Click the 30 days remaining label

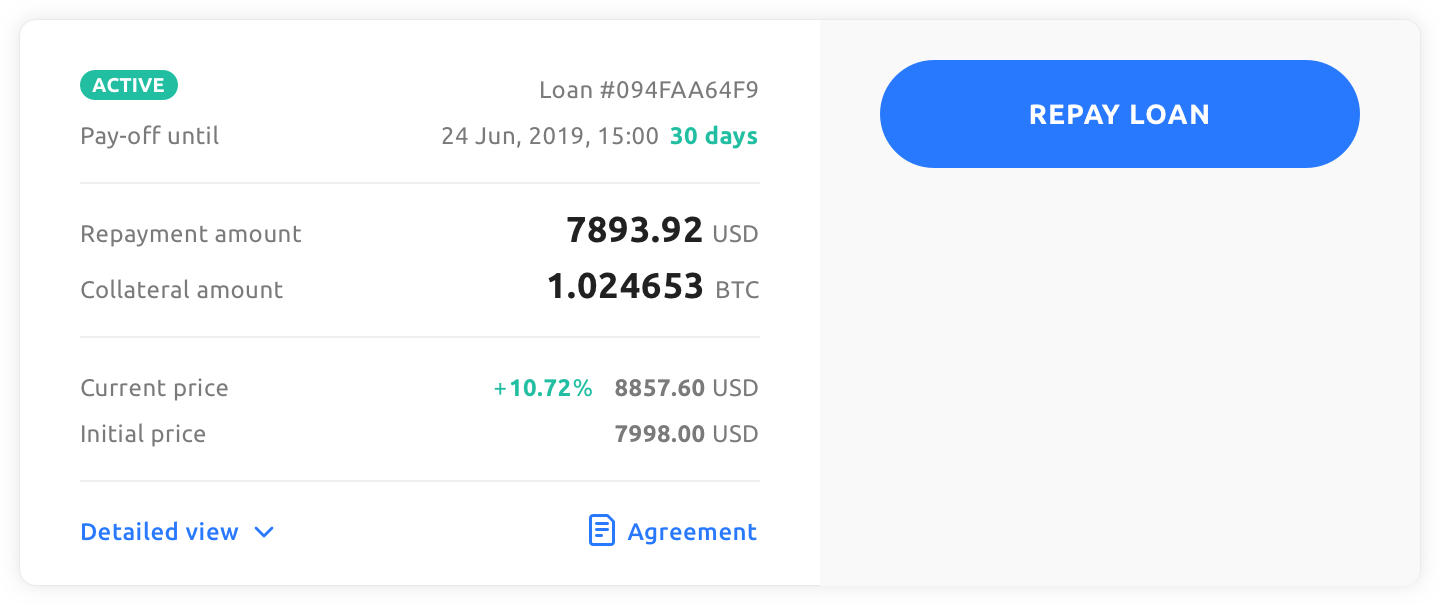pyautogui.click(x=714, y=136)
